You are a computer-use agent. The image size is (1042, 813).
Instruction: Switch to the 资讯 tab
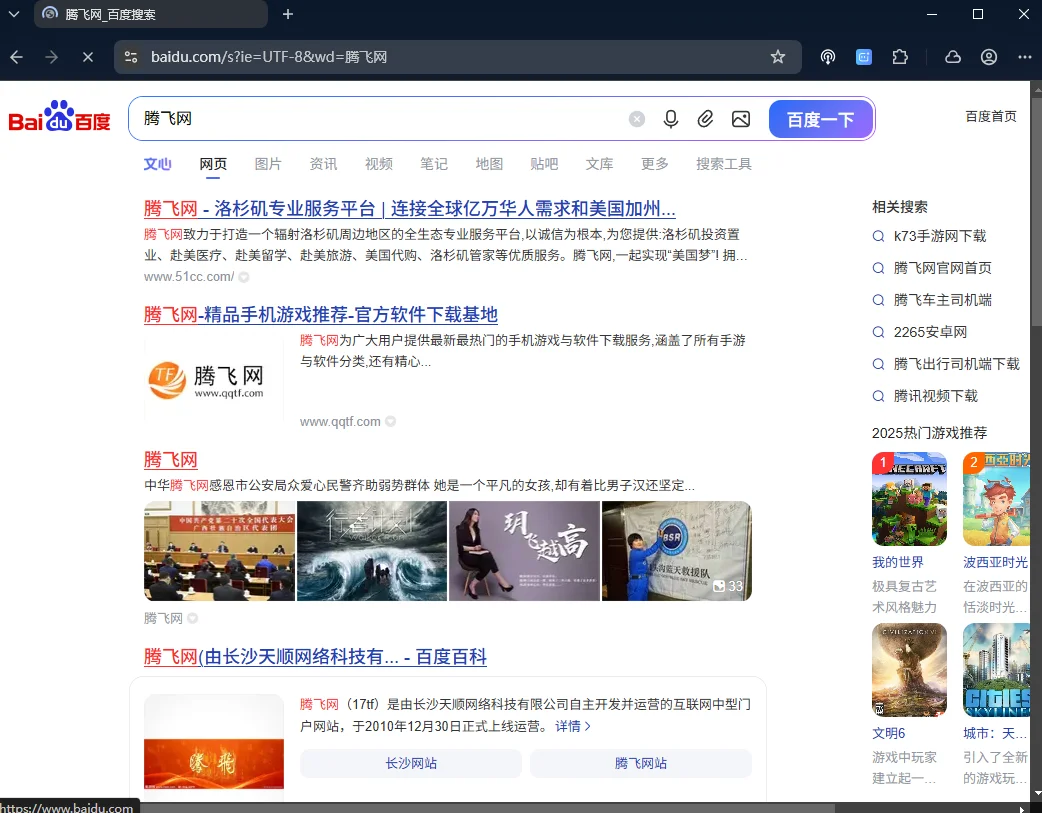[324, 164]
